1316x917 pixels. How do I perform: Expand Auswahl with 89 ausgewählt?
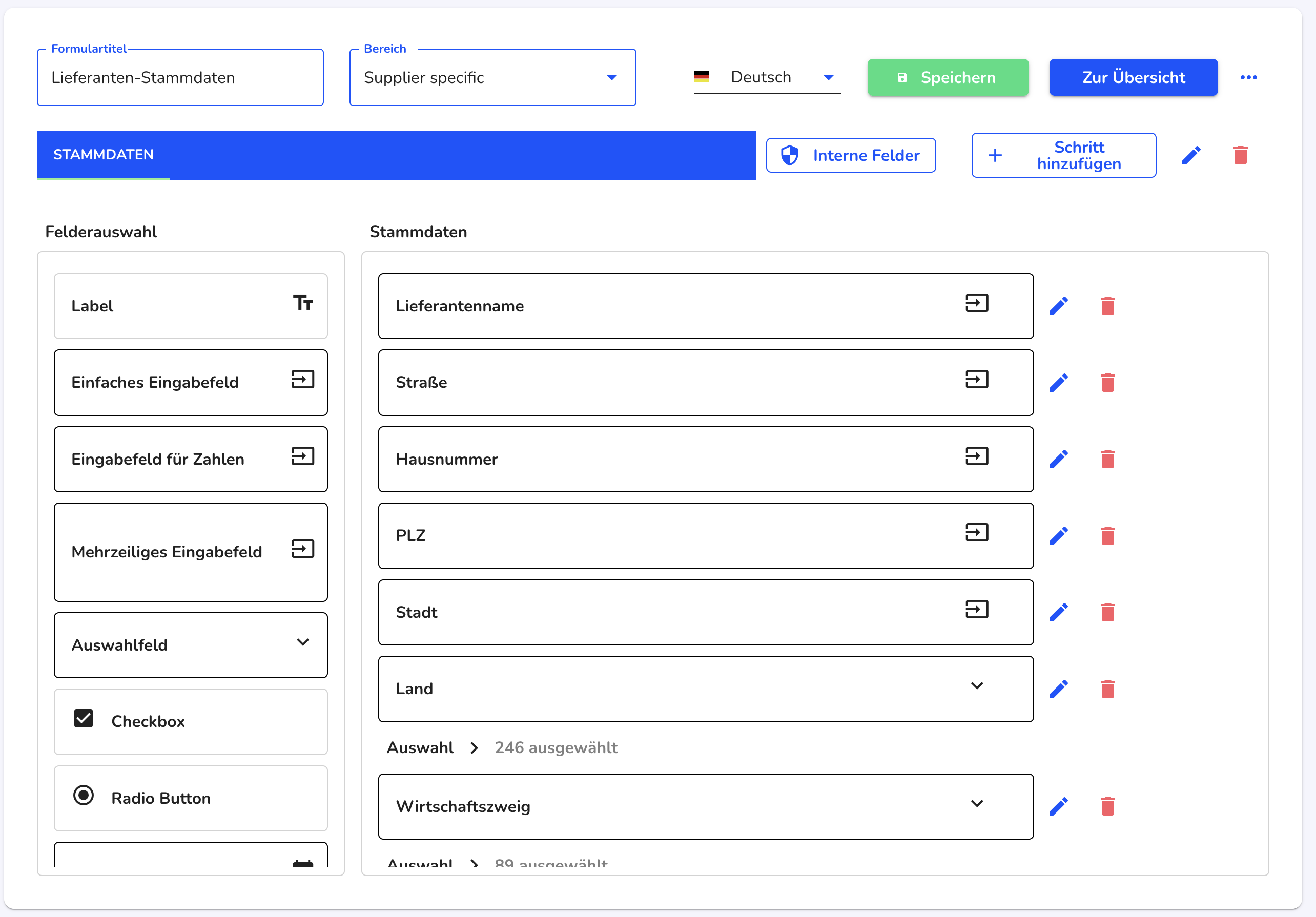(x=474, y=863)
